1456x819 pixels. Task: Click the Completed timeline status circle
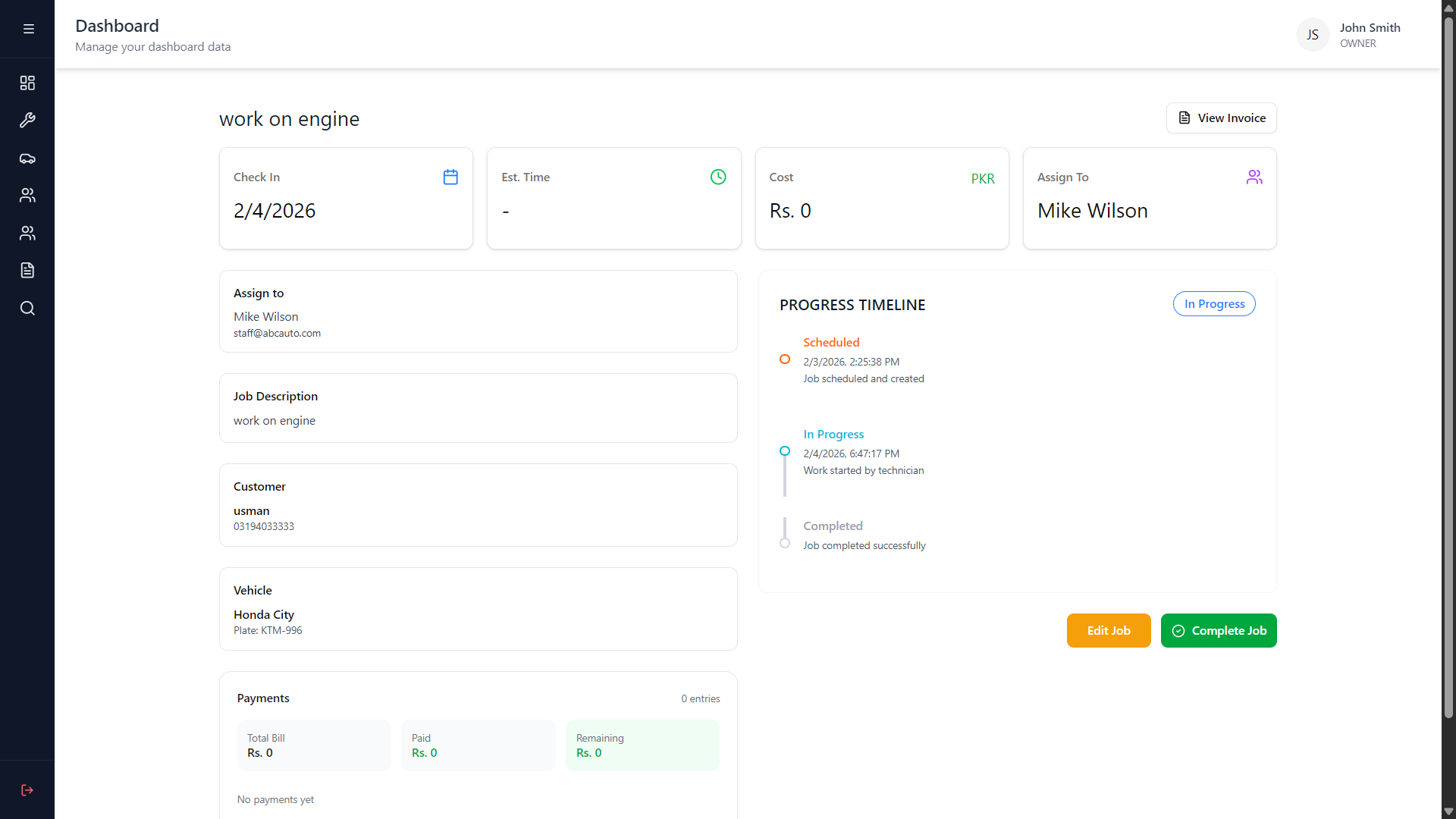click(x=785, y=543)
